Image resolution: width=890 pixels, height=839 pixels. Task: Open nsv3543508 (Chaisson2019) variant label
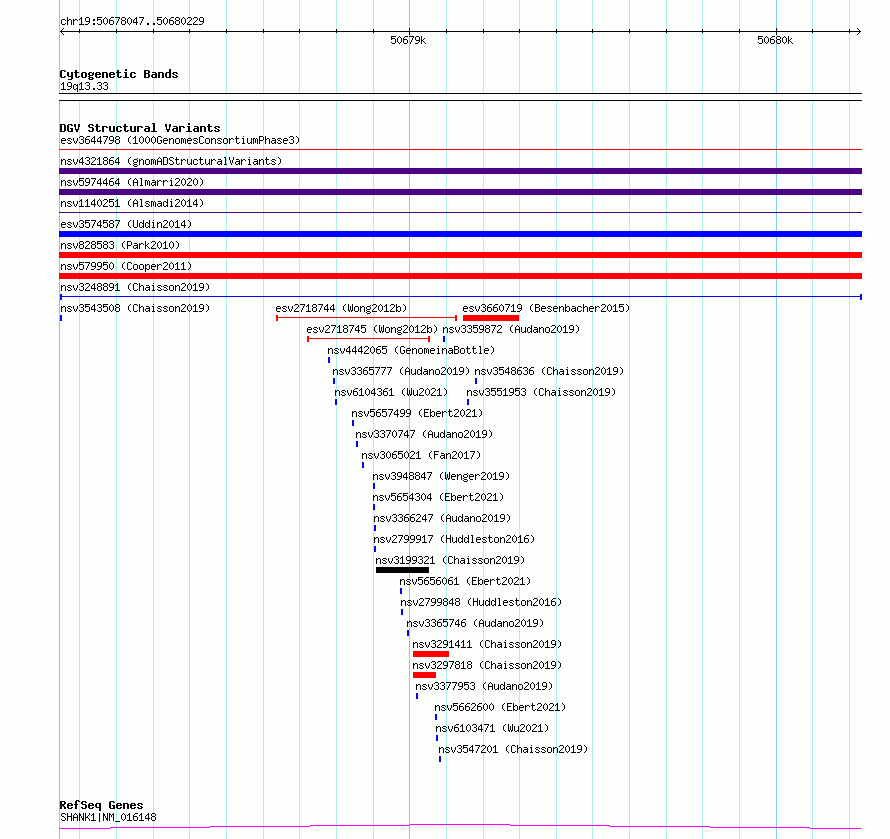tap(135, 308)
